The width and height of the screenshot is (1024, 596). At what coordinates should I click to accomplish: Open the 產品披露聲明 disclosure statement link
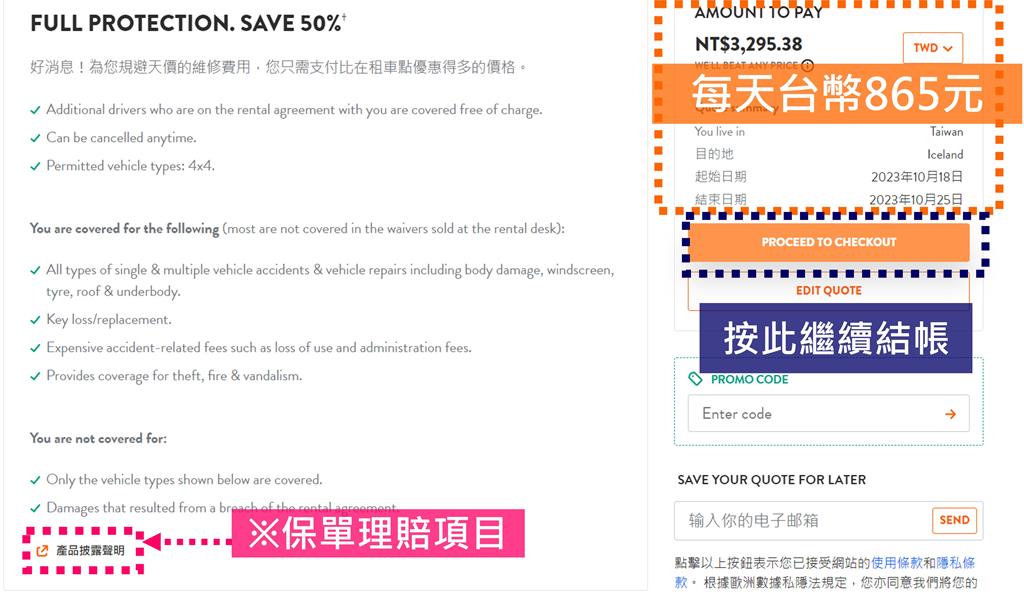click(89, 551)
